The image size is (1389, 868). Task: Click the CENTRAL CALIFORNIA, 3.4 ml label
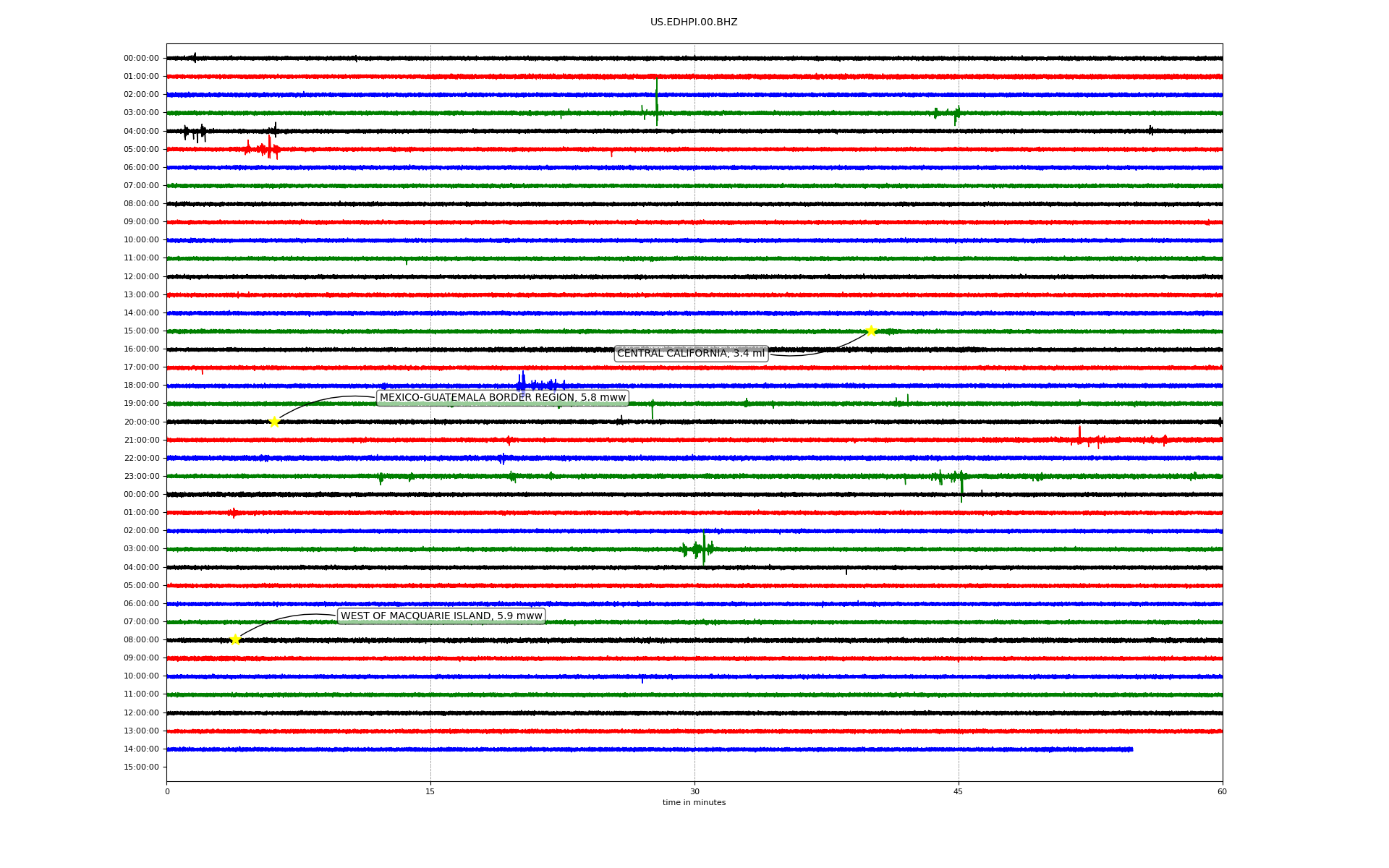tap(690, 354)
